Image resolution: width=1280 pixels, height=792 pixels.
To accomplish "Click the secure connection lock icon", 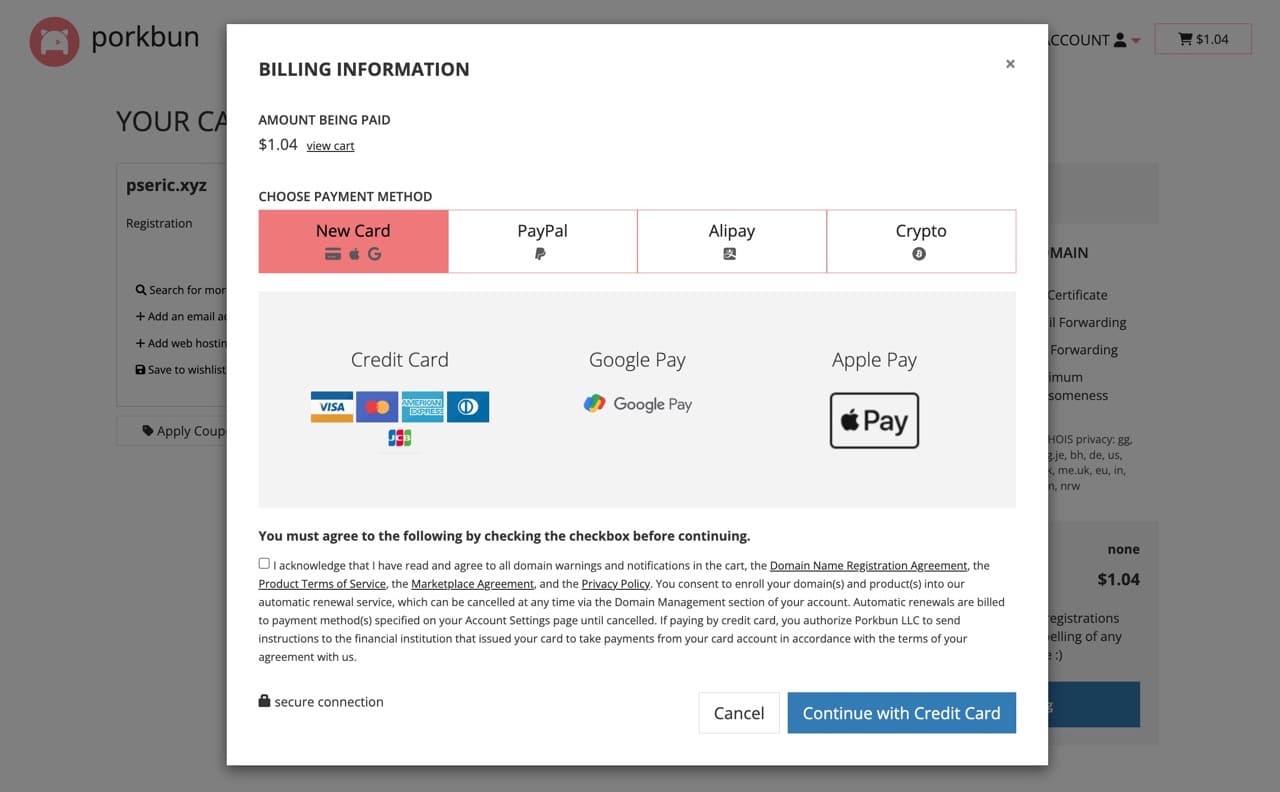I will [264, 701].
